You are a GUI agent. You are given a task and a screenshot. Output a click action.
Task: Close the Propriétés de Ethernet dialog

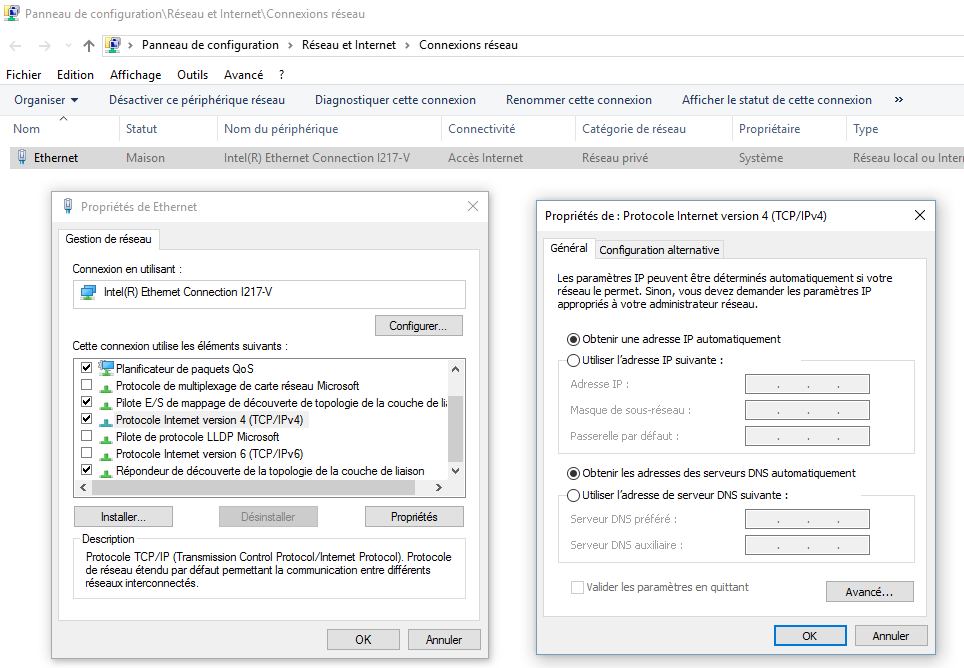(x=473, y=207)
